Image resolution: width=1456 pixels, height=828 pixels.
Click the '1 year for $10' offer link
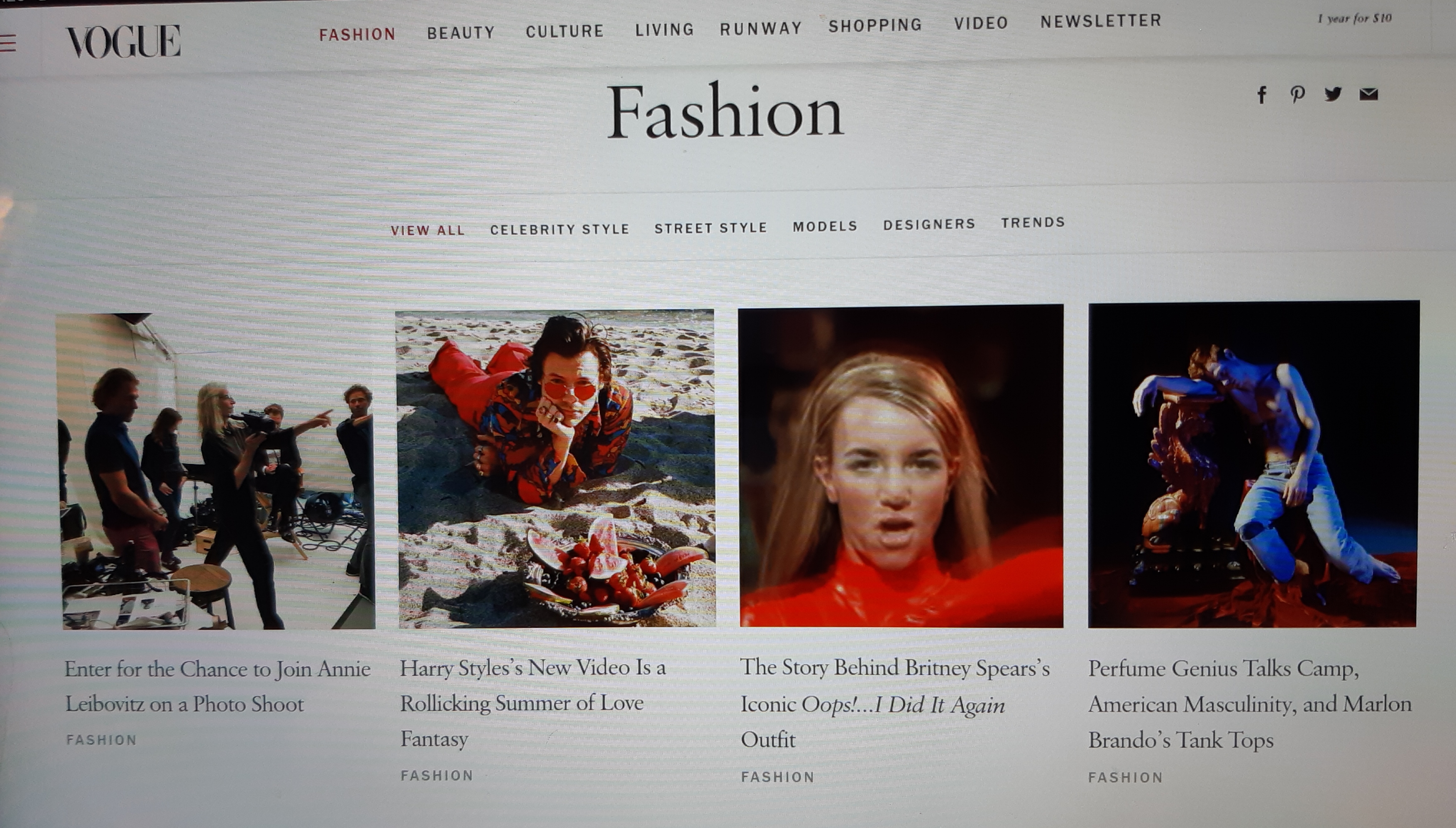pyautogui.click(x=1354, y=19)
